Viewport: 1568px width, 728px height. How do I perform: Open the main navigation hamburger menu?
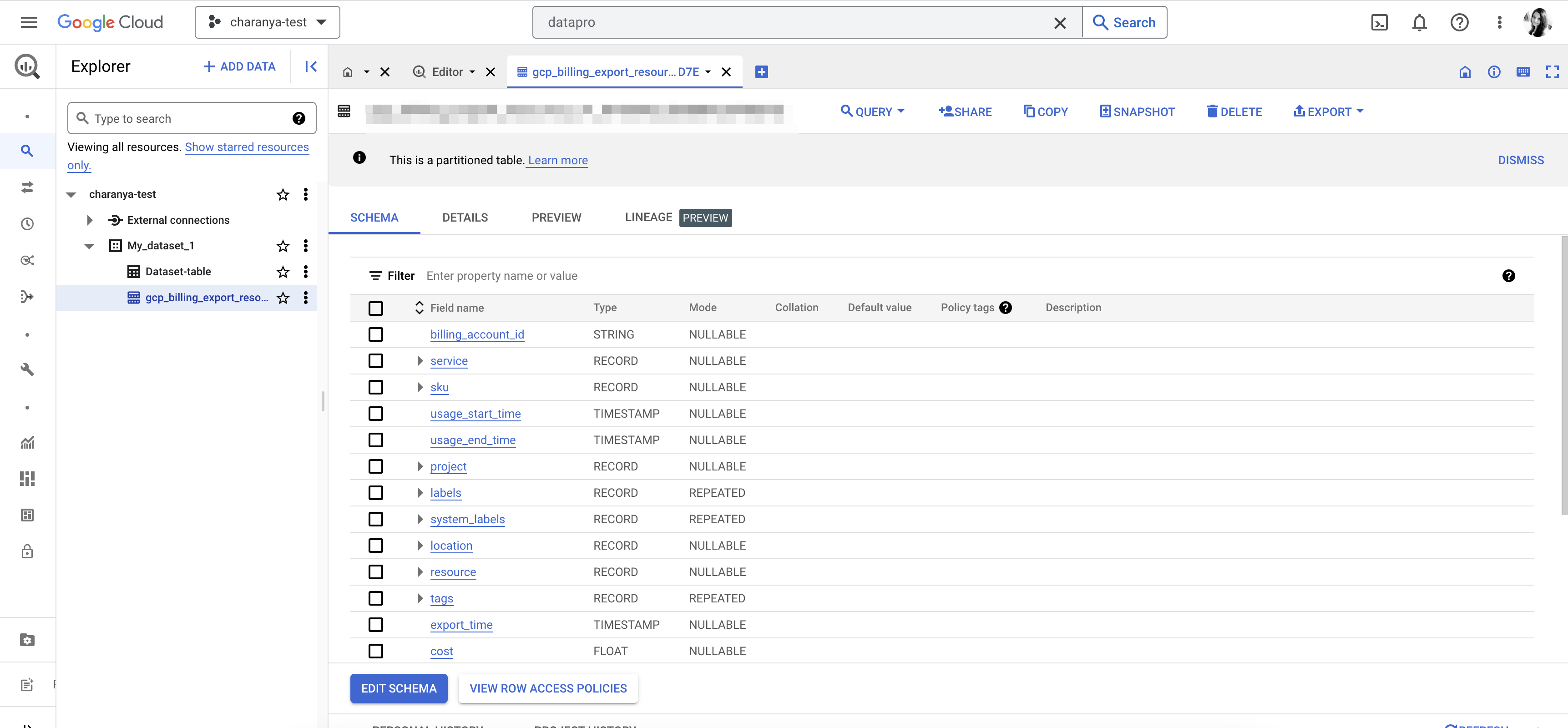[29, 22]
